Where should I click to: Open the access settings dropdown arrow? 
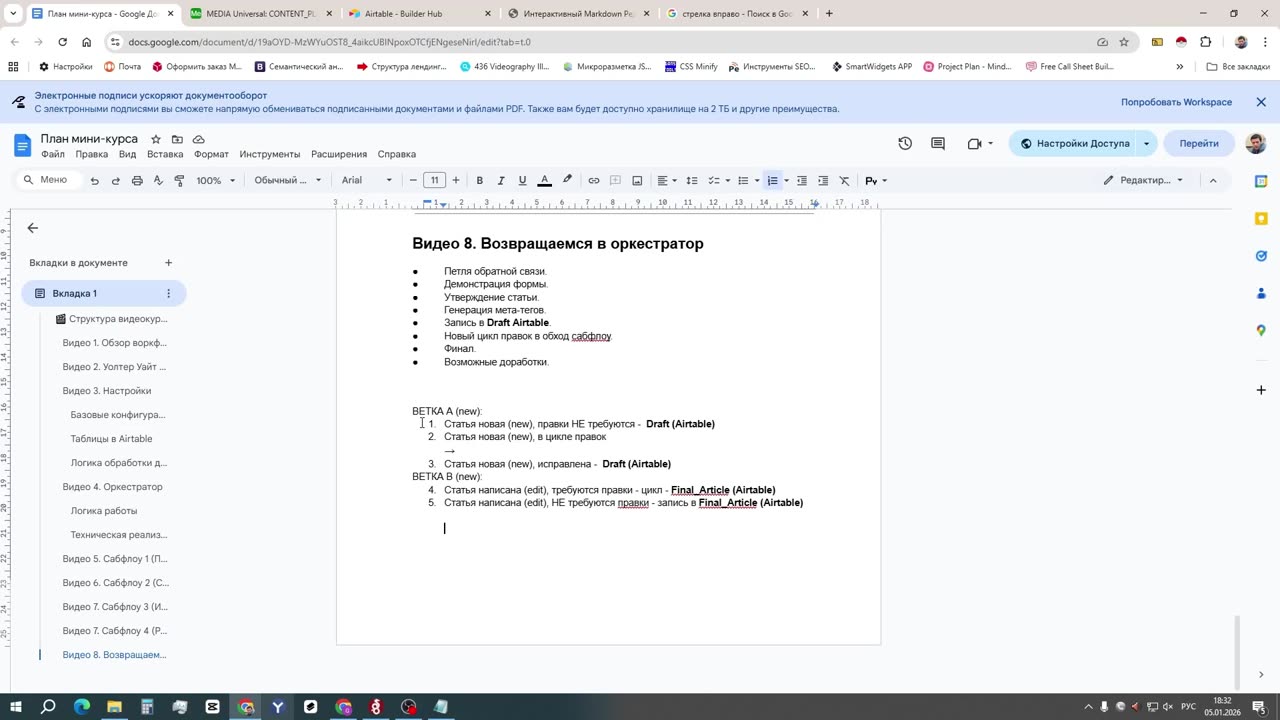coord(1146,144)
